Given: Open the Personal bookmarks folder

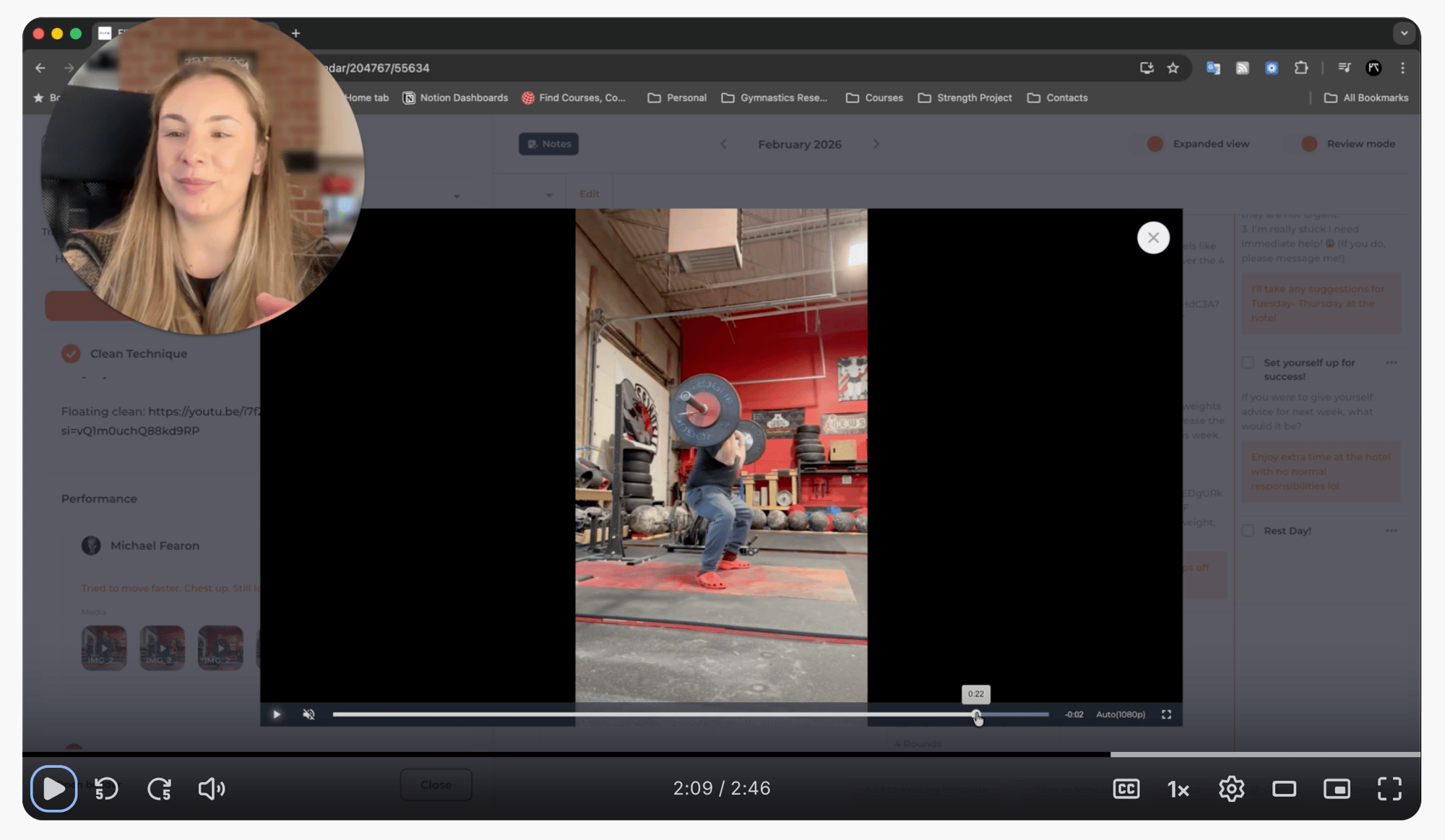Looking at the screenshot, I should tap(677, 98).
